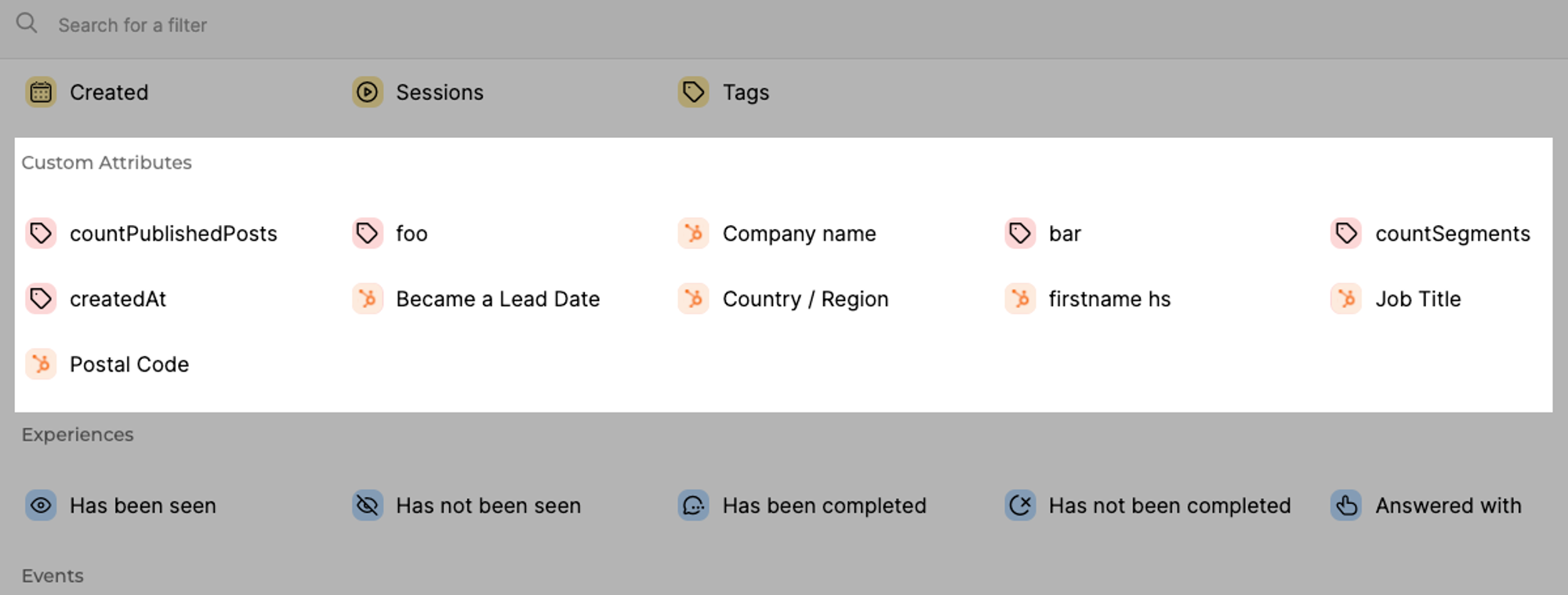Viewport: 1568px width, 595px height.
Task: Select the Answered with filter
Action: point(1447,506)
